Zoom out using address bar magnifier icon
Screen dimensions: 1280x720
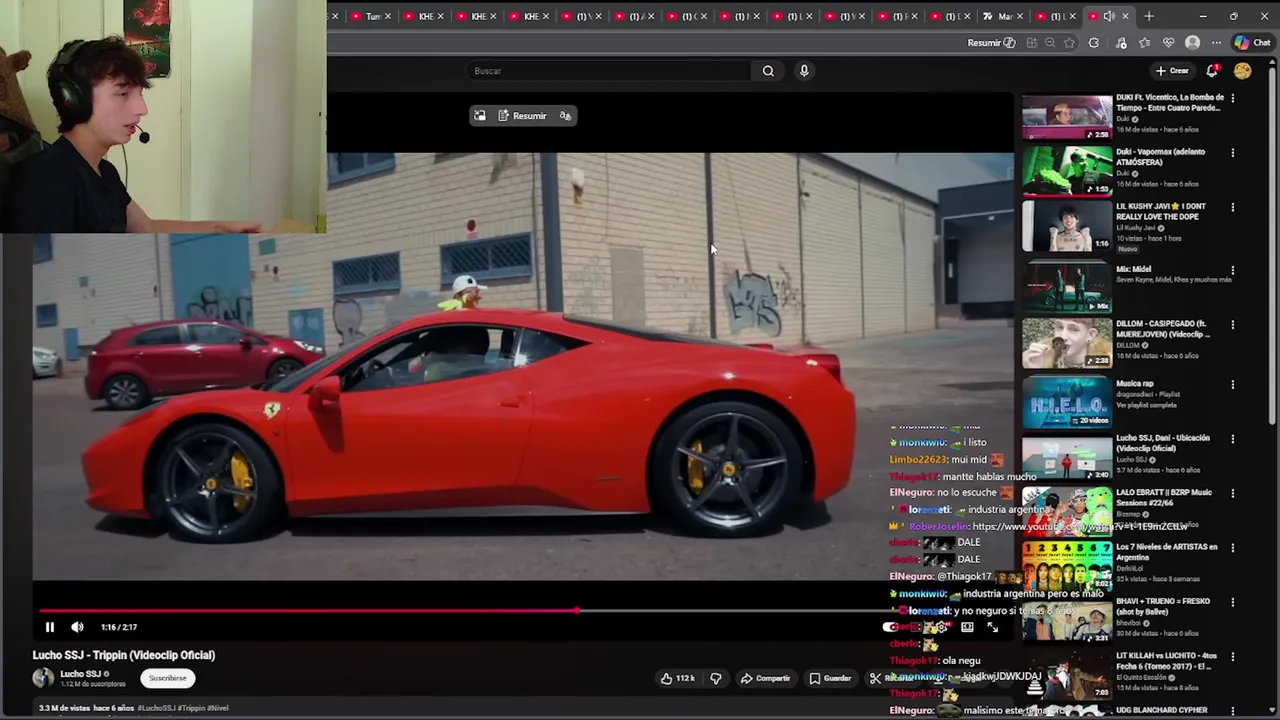pos(1050,43)
